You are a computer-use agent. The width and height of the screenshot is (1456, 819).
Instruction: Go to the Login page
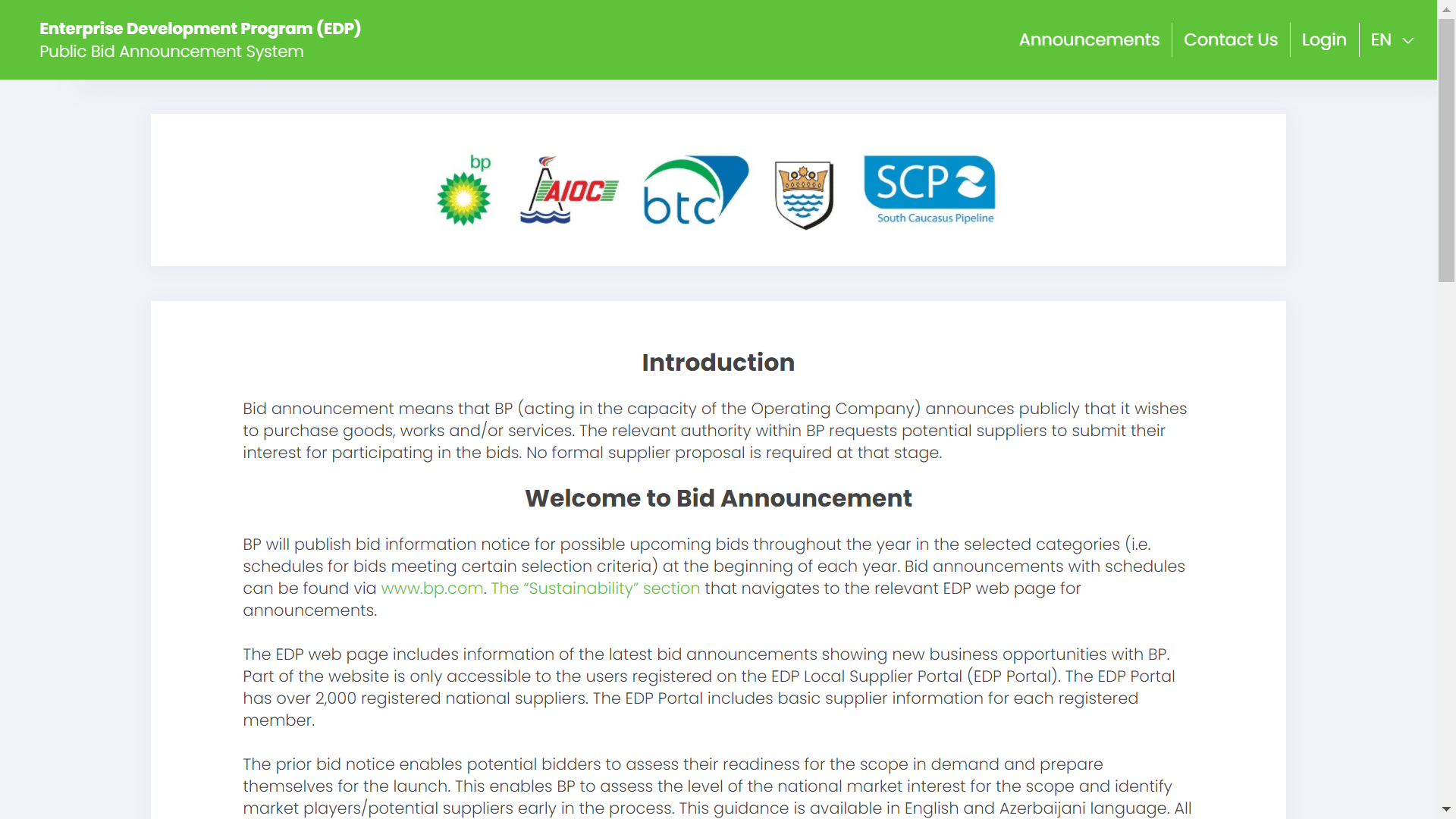[1324, 39]
